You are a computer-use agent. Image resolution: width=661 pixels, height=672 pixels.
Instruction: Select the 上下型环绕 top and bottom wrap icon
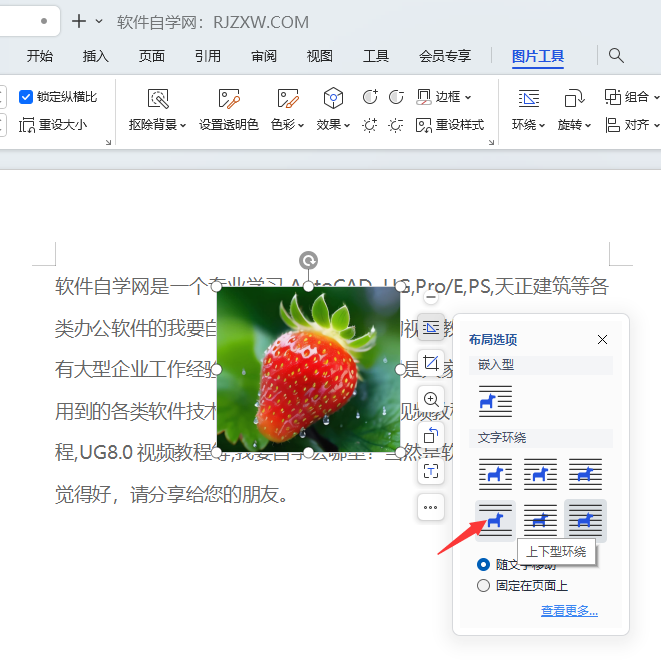pyautogui.click(x=495, y=520)
